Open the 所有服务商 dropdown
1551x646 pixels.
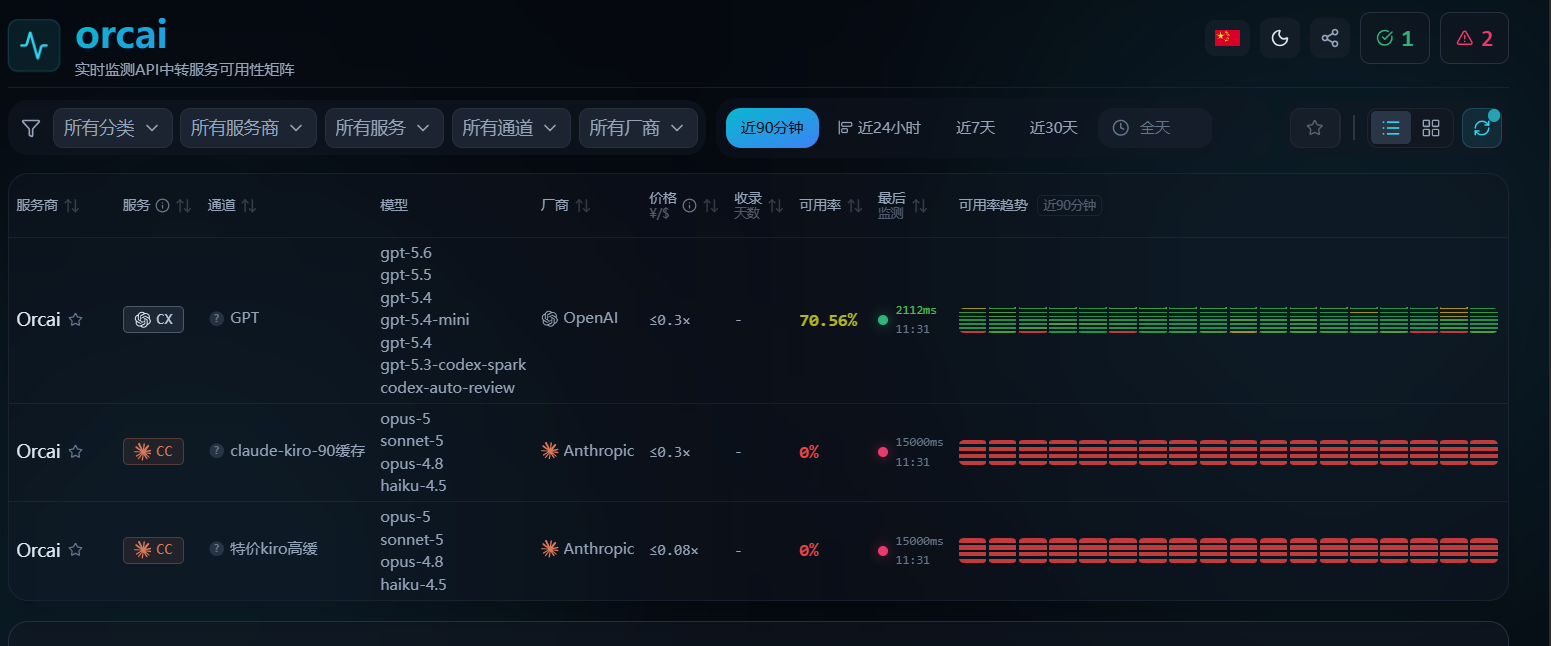point(248,128)
